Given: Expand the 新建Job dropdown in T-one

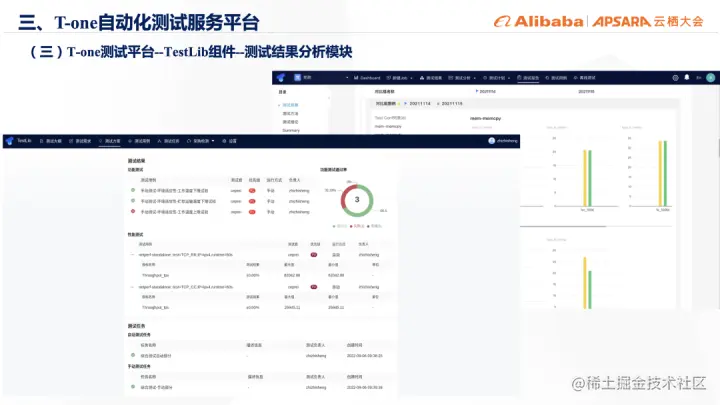Looking at the screenshot, I should point(399,78).
